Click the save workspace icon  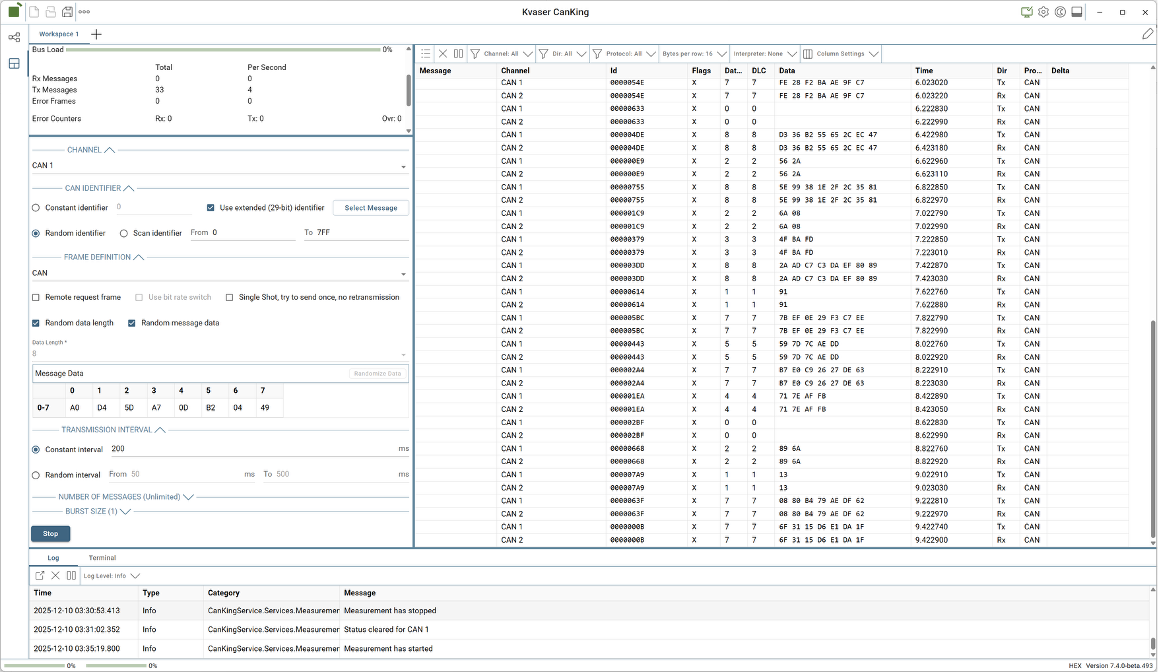coord(67,12)
